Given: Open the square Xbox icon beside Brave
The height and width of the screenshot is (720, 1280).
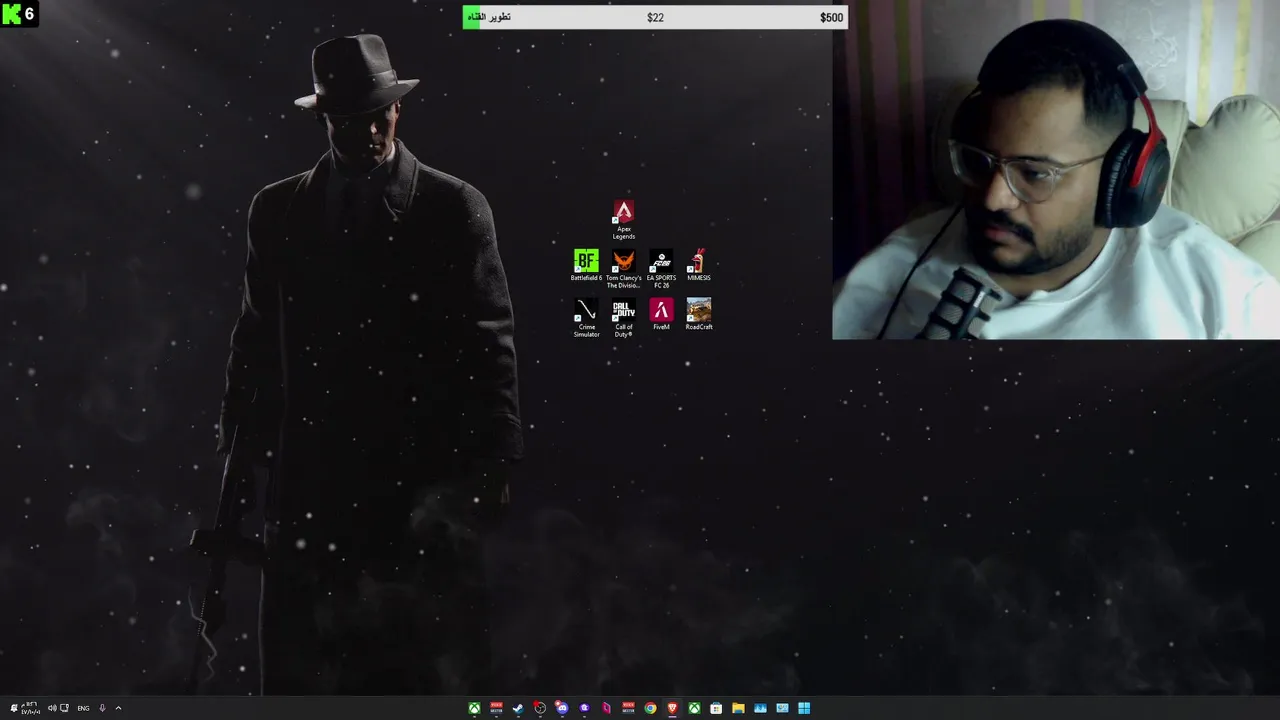Looking at the screenshot, I should tap(694, 708).
